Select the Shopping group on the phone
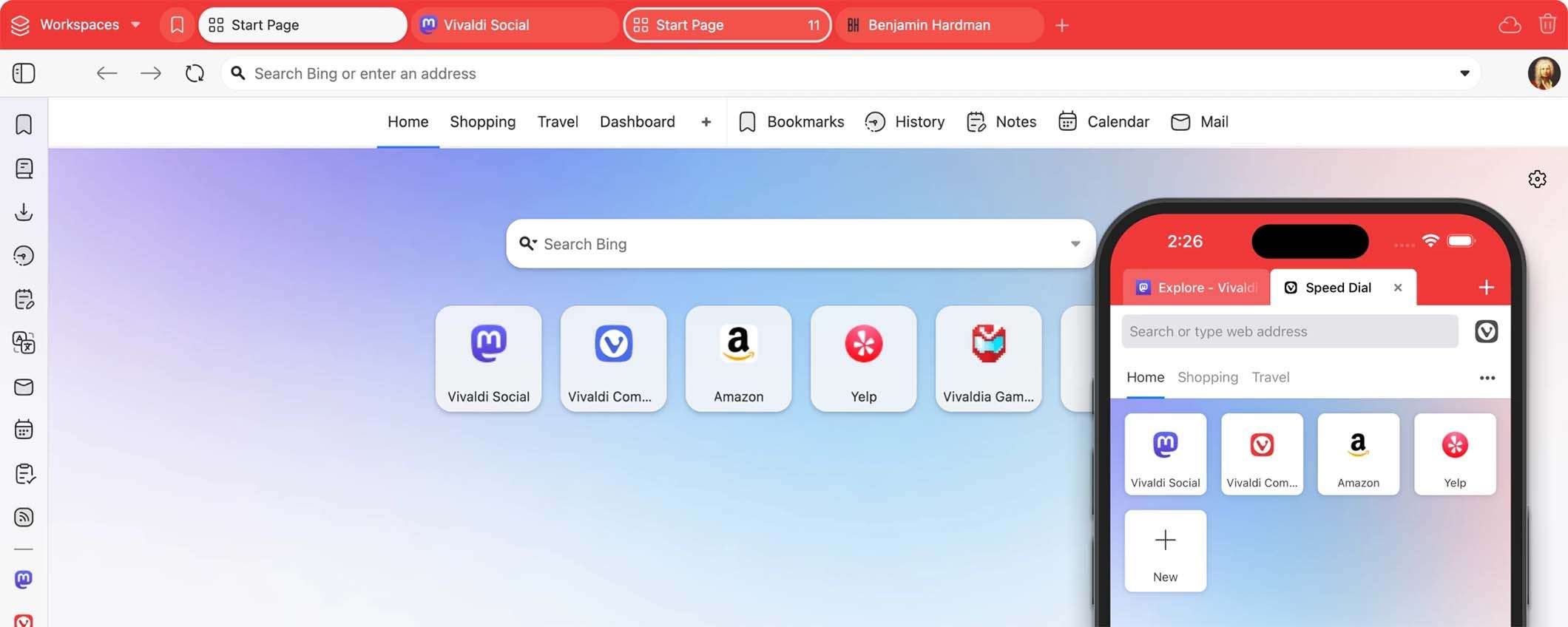 click(1208, 377)
